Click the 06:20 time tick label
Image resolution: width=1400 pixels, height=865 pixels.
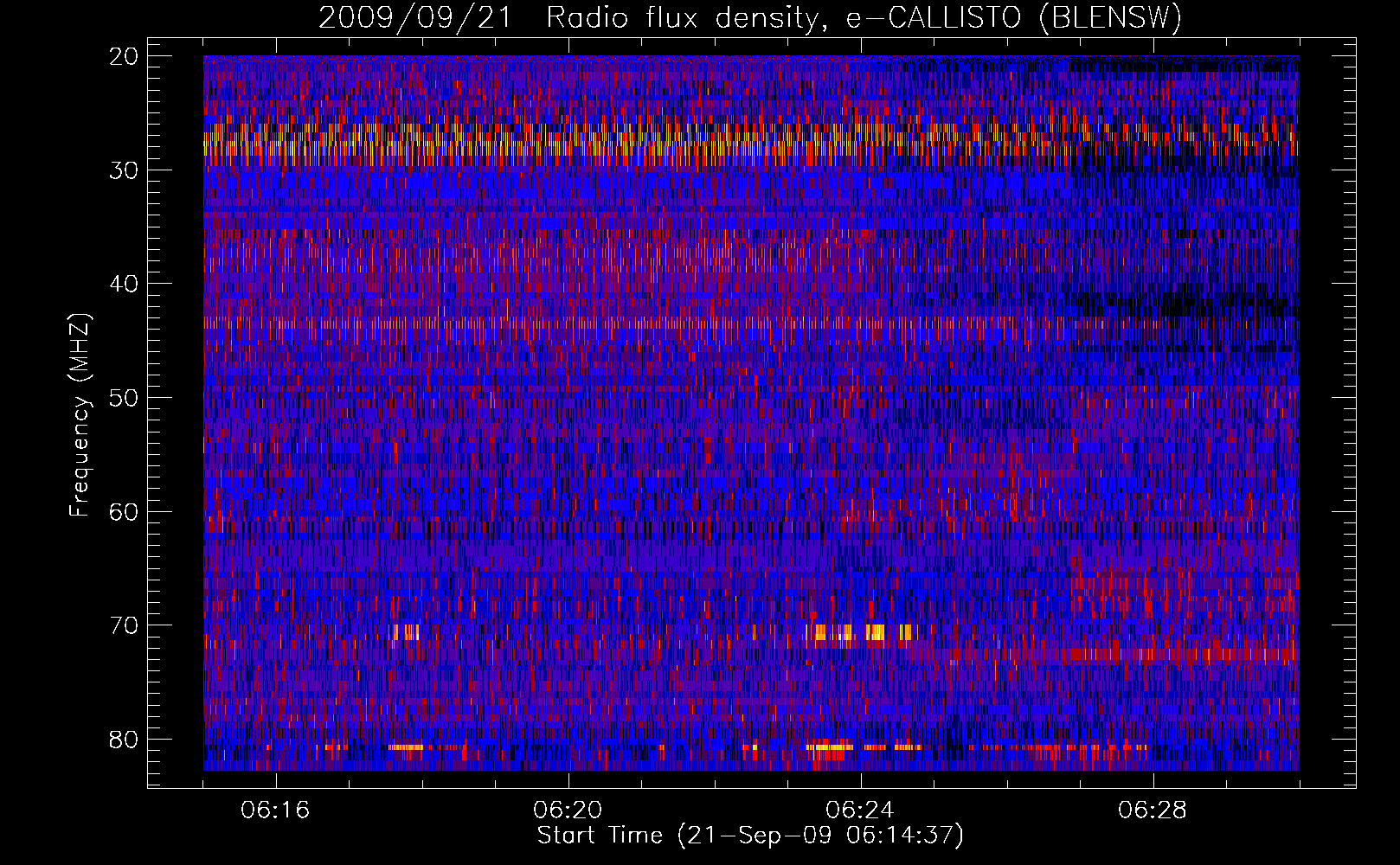[x=568, y=811]
